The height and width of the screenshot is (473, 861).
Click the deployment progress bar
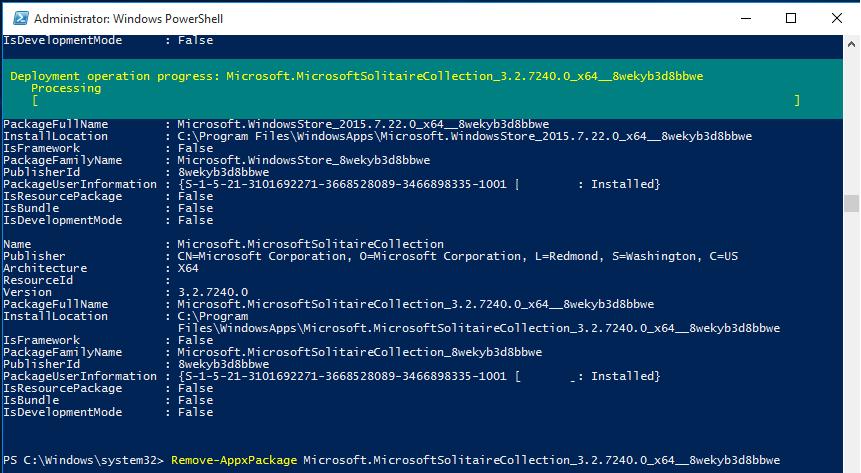416,100
